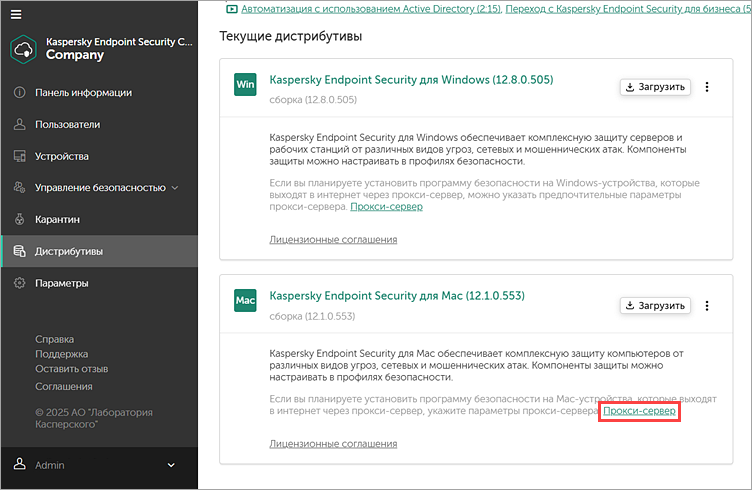Open three-dot menu for Windows distributive
752x490 pixels.
coord(706,87)
